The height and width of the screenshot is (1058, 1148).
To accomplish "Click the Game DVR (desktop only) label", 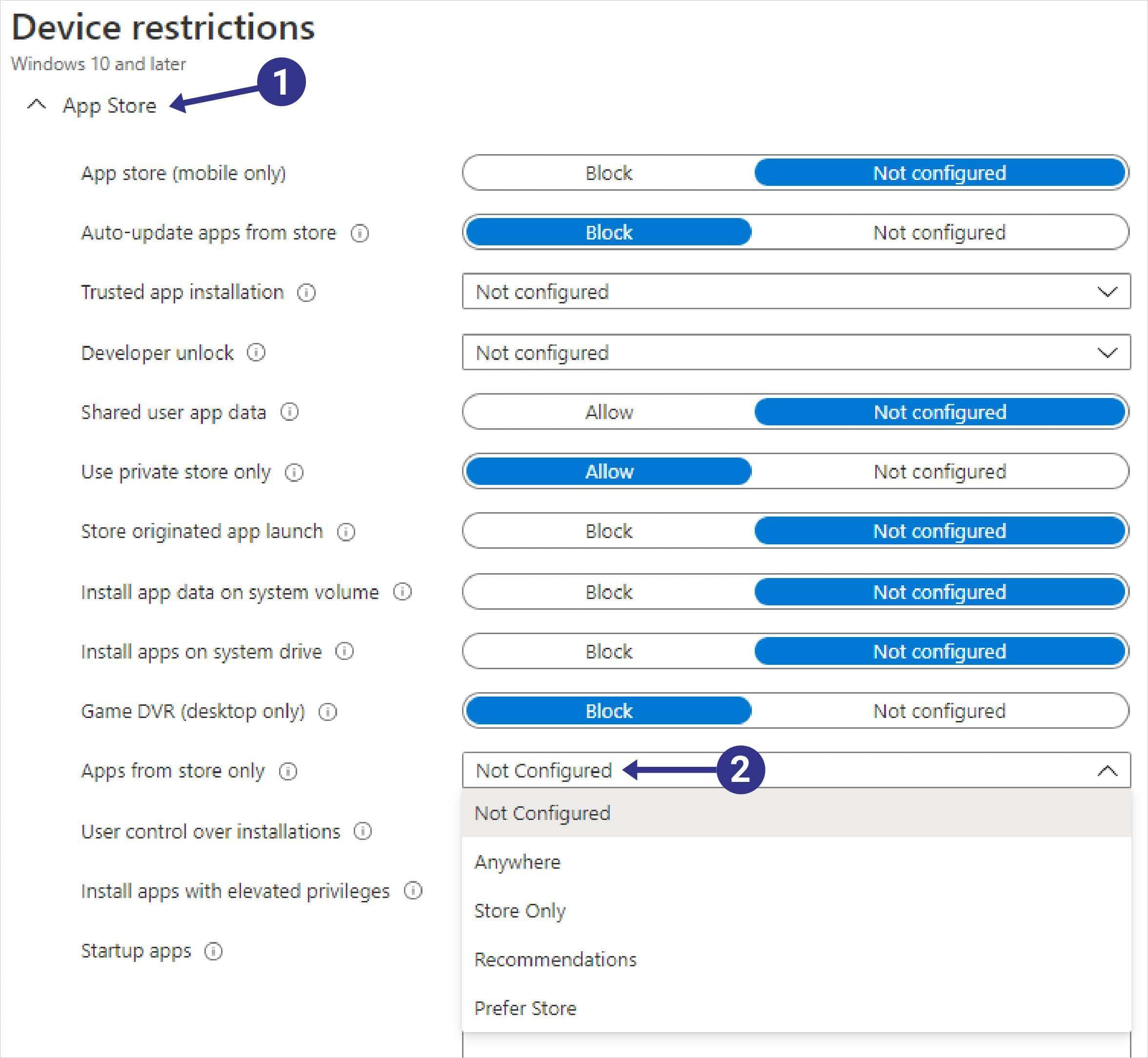I will [x=193, y=712].
